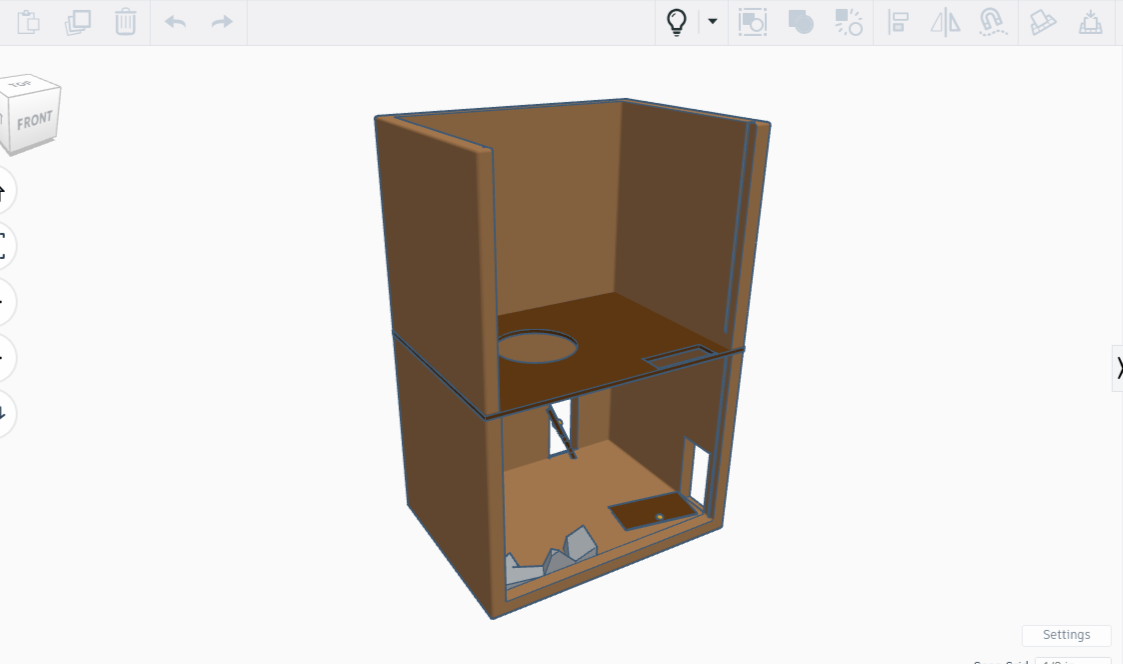Click the Home view arrow button

pos(2,191)
